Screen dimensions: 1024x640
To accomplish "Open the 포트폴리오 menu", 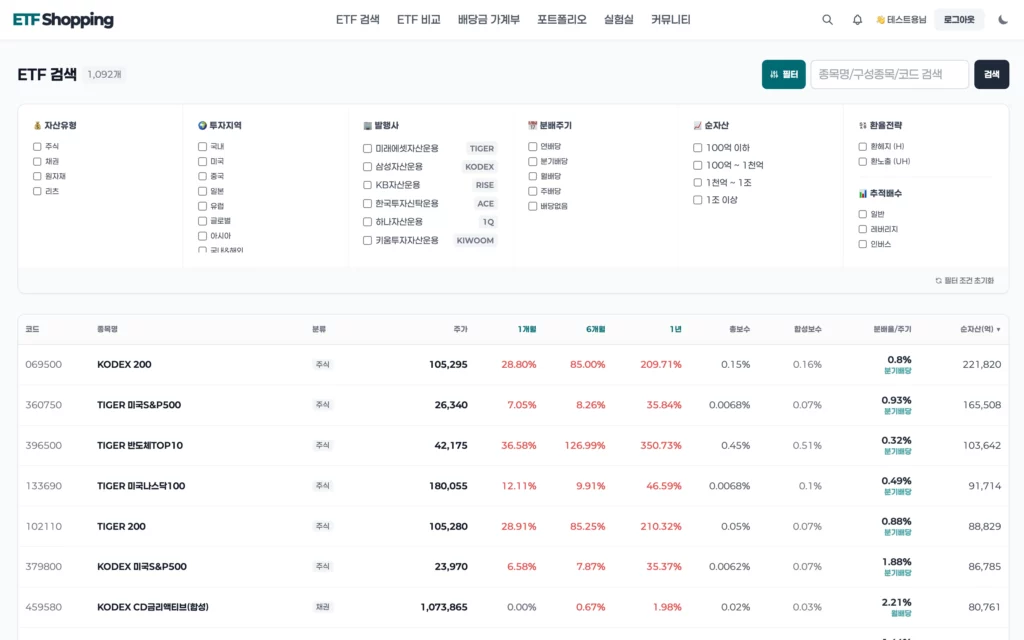I will [x=562, y=20].
